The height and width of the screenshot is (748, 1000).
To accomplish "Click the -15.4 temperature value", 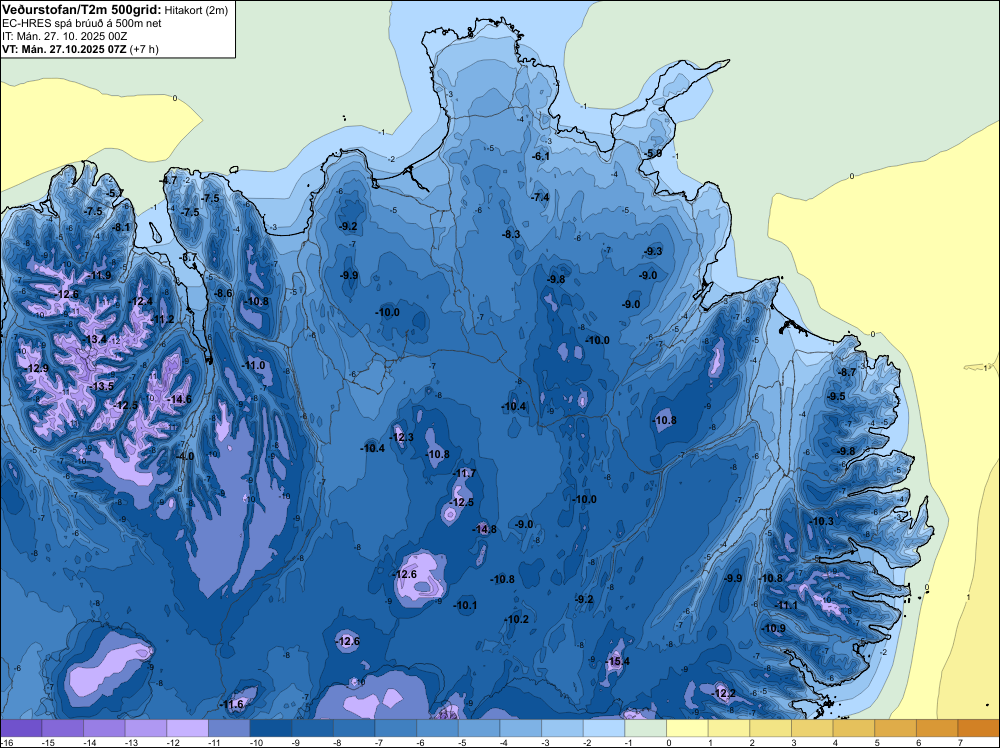I will [x=617, y=661].
